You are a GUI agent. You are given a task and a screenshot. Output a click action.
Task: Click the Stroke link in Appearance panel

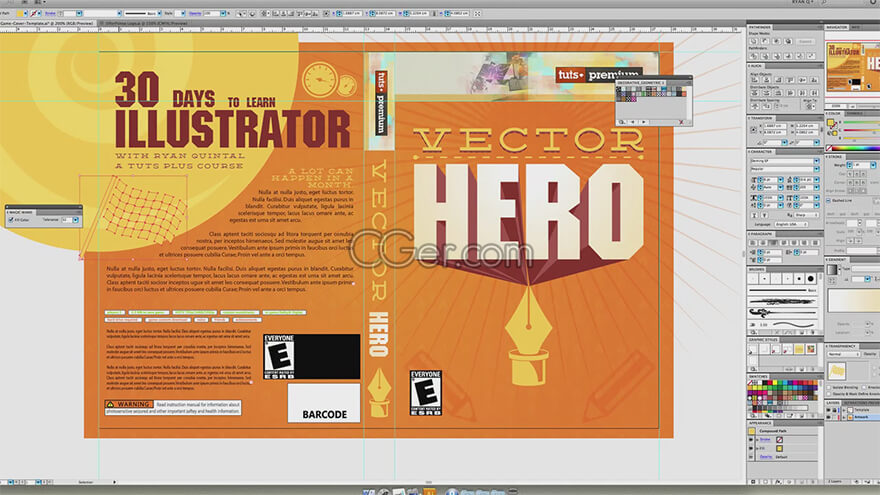765,439
